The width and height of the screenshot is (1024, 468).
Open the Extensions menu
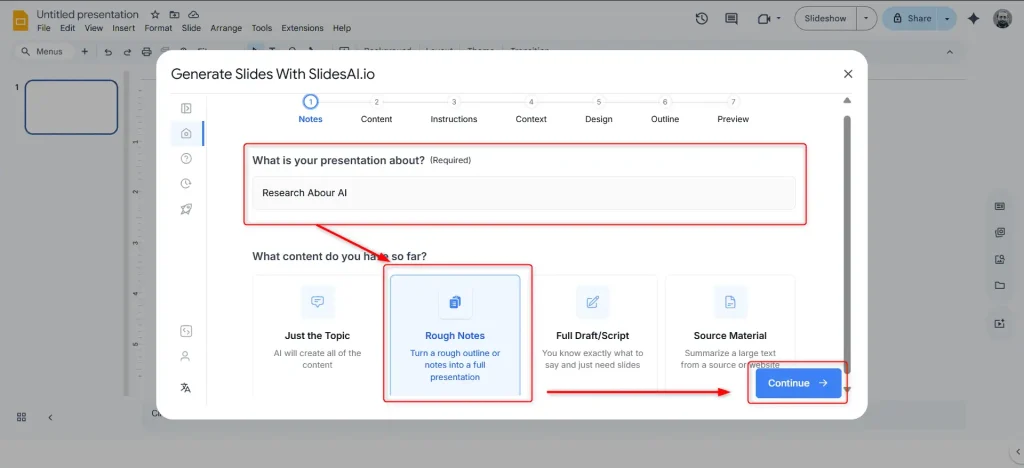(x=302, y=28)
